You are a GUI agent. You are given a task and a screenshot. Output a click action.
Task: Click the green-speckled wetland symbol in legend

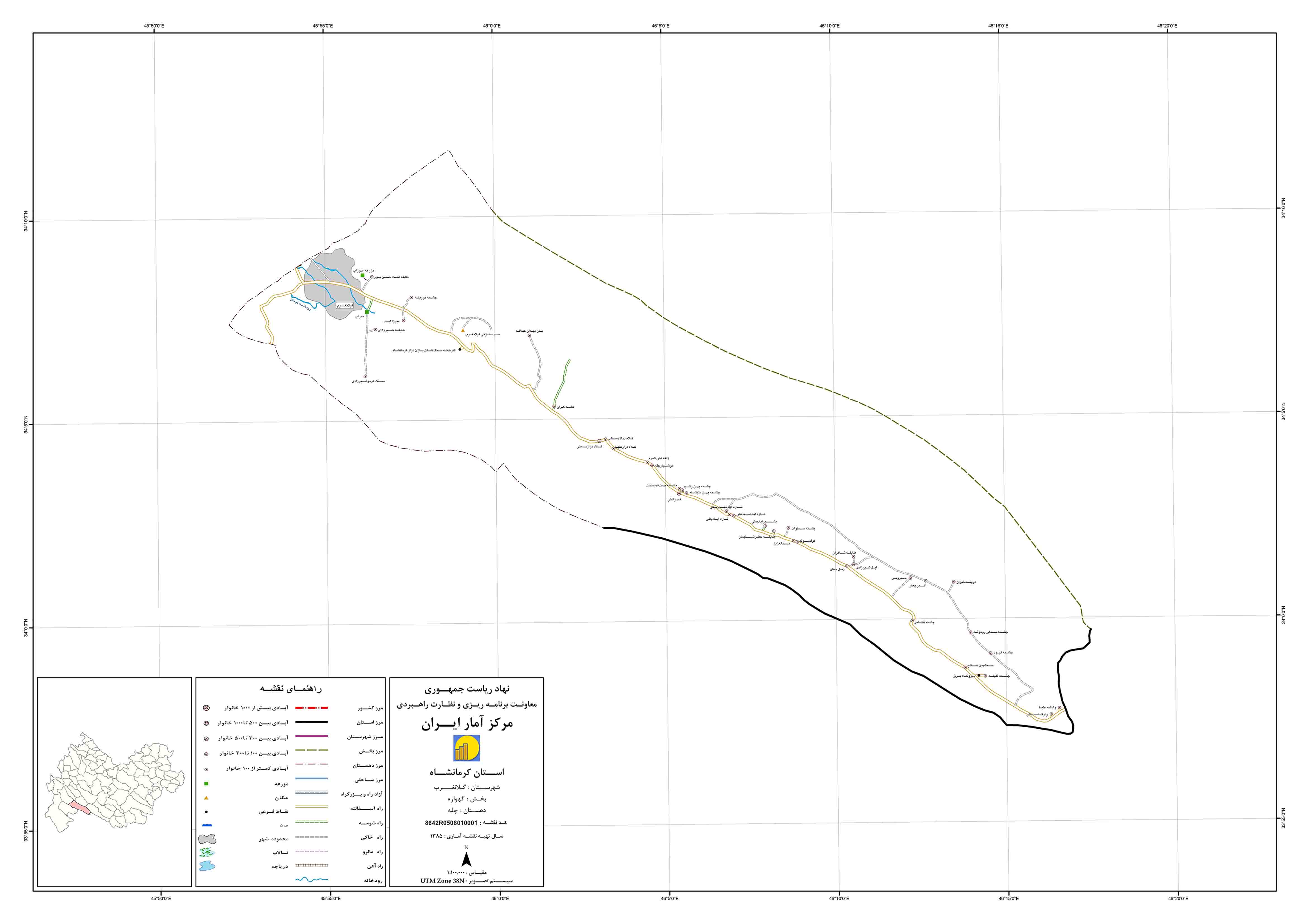pos(207,852)
